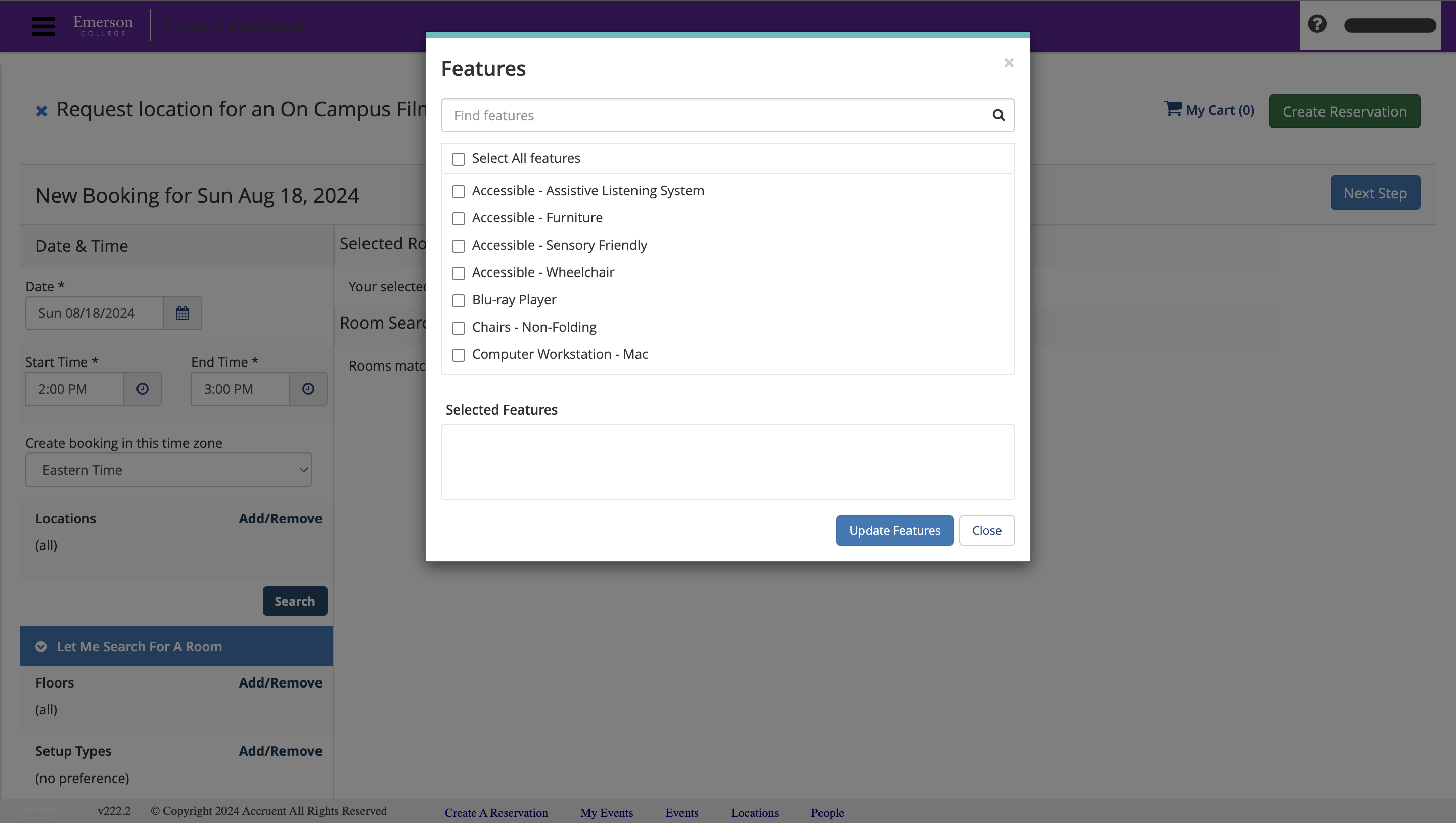
Task: Open the hamburger navigation menu
Action: 43,26
